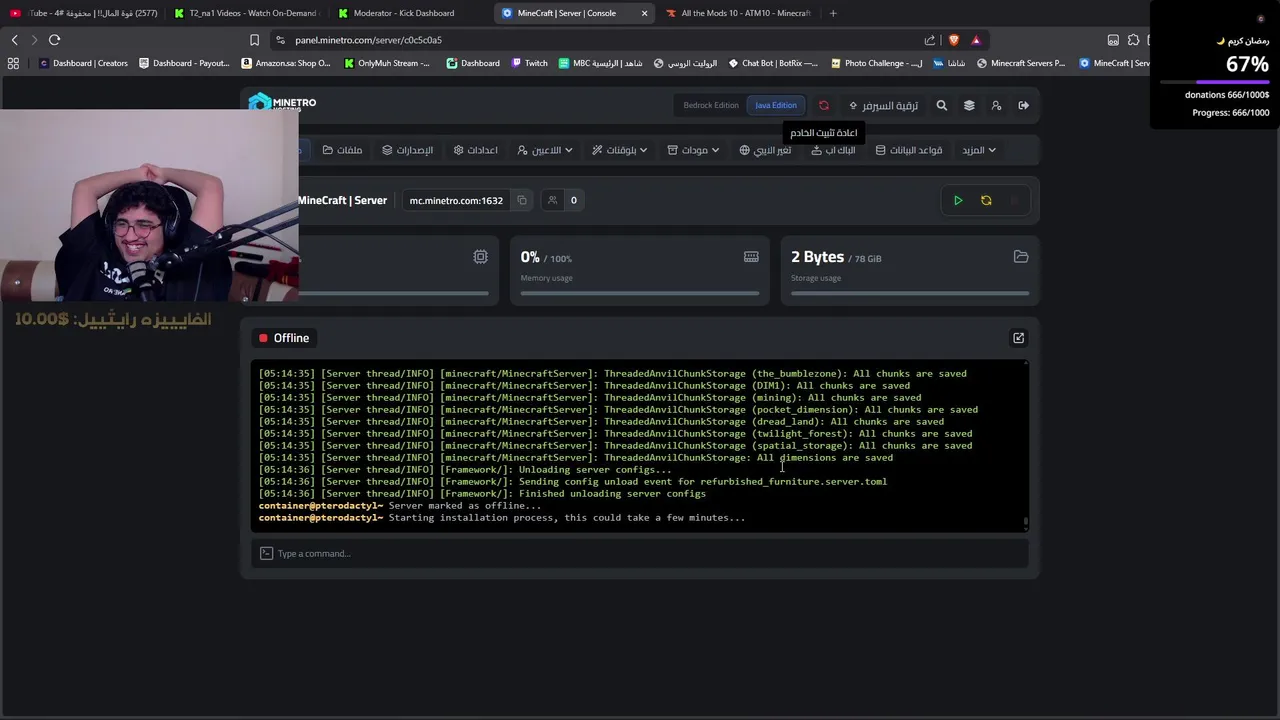This screenshot has height=720, width=1280.
Task: Open the الإصدارات versions tab
Action: 408,150
